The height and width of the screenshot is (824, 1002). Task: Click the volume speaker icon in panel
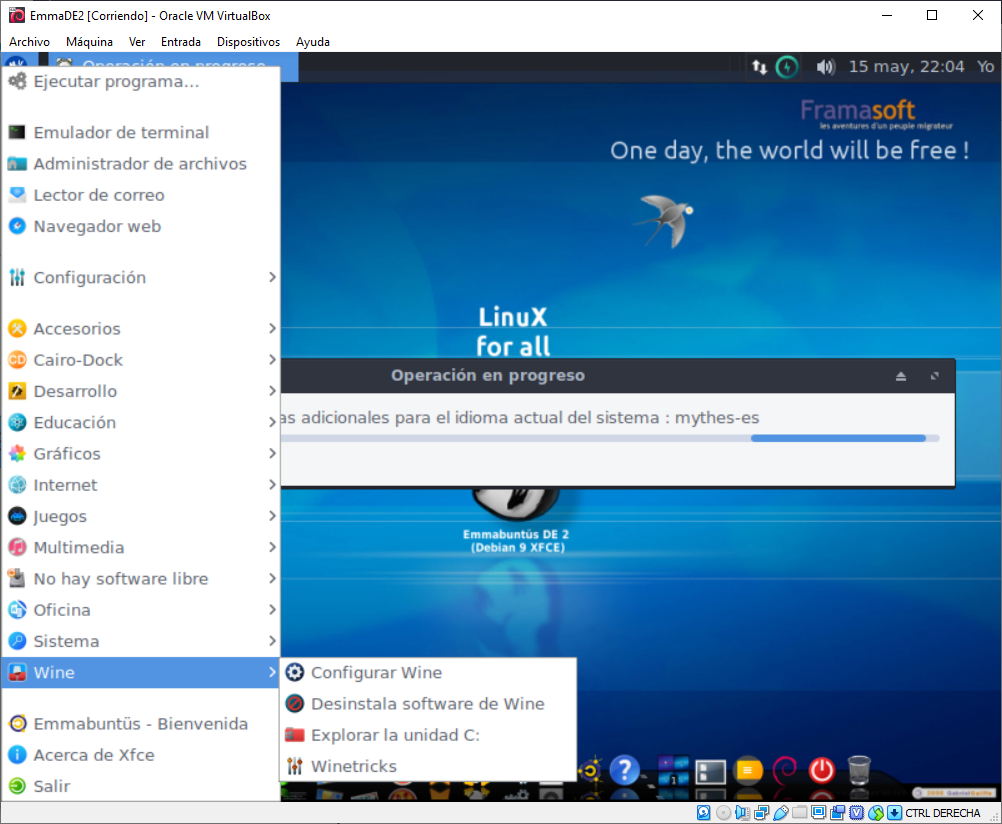pos(825,67)
